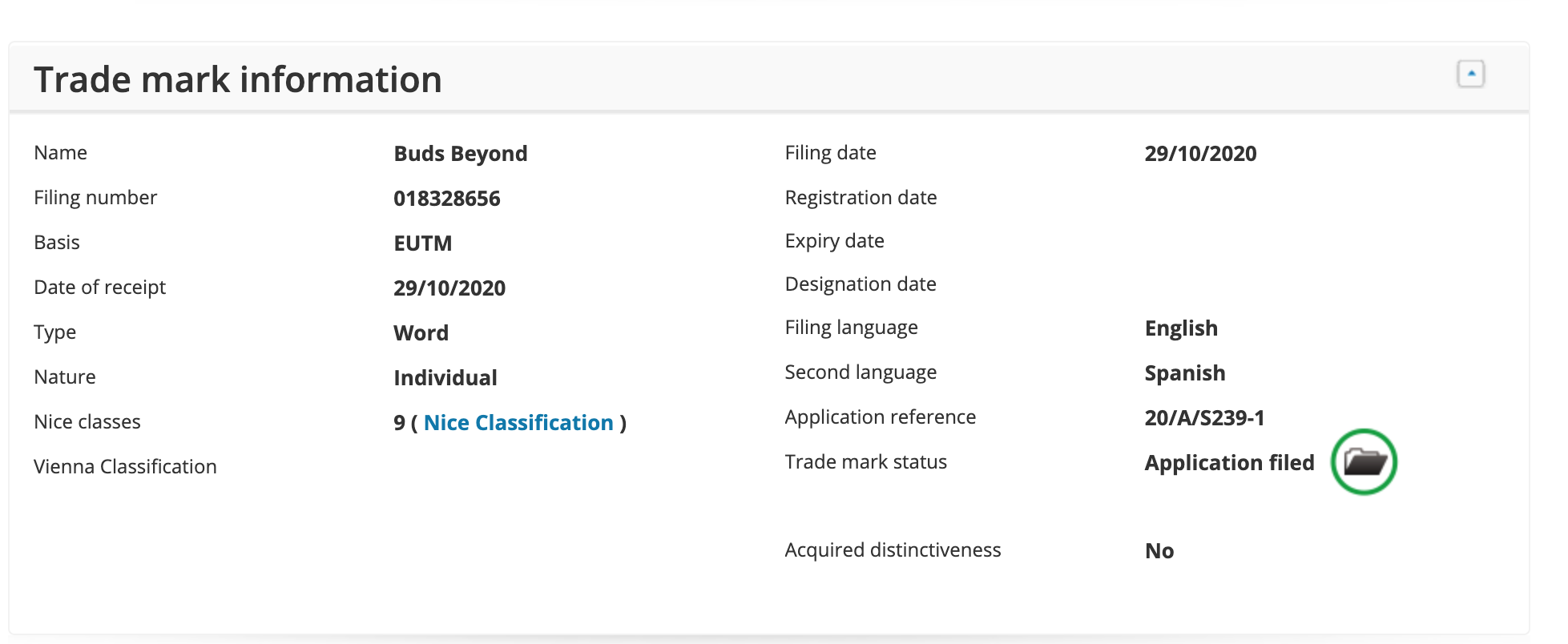The width and height of the screenshot is (1568, 644).
Task: Open the Nice Classification link
Action: click(x=518, y=422)
